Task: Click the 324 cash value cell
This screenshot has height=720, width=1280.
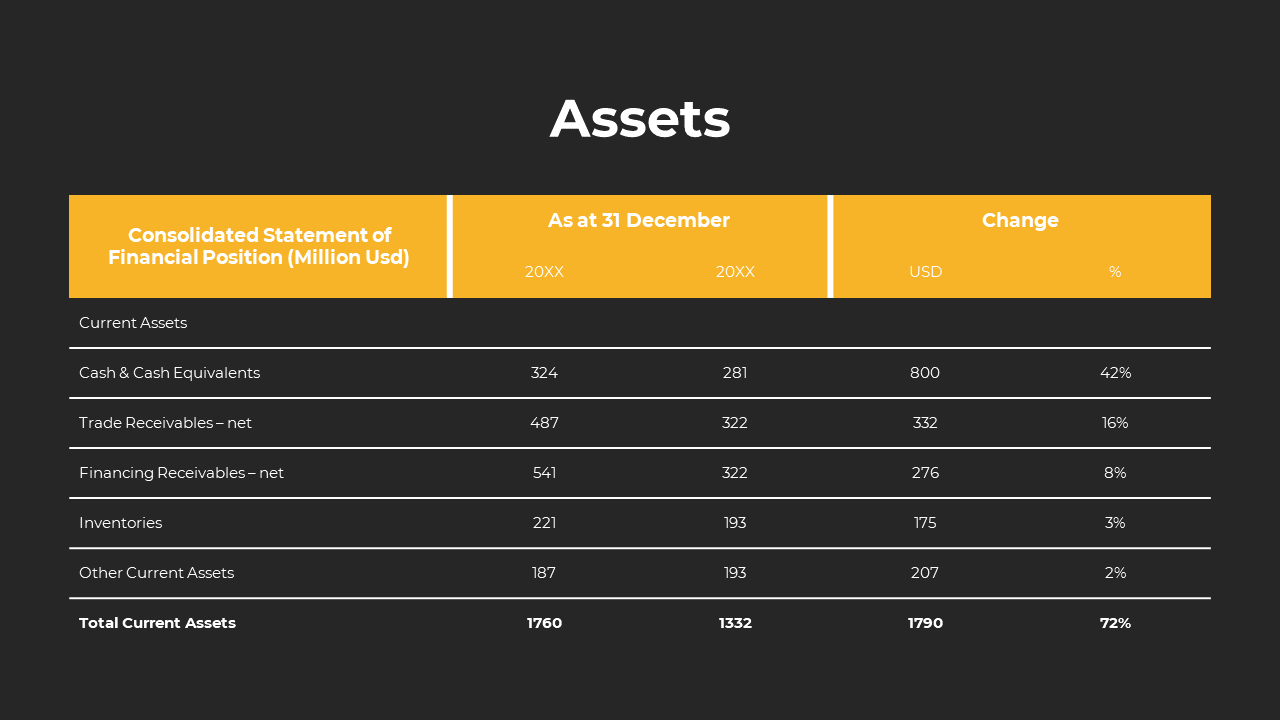Action: pyautogui.click(x=544, y=373)
